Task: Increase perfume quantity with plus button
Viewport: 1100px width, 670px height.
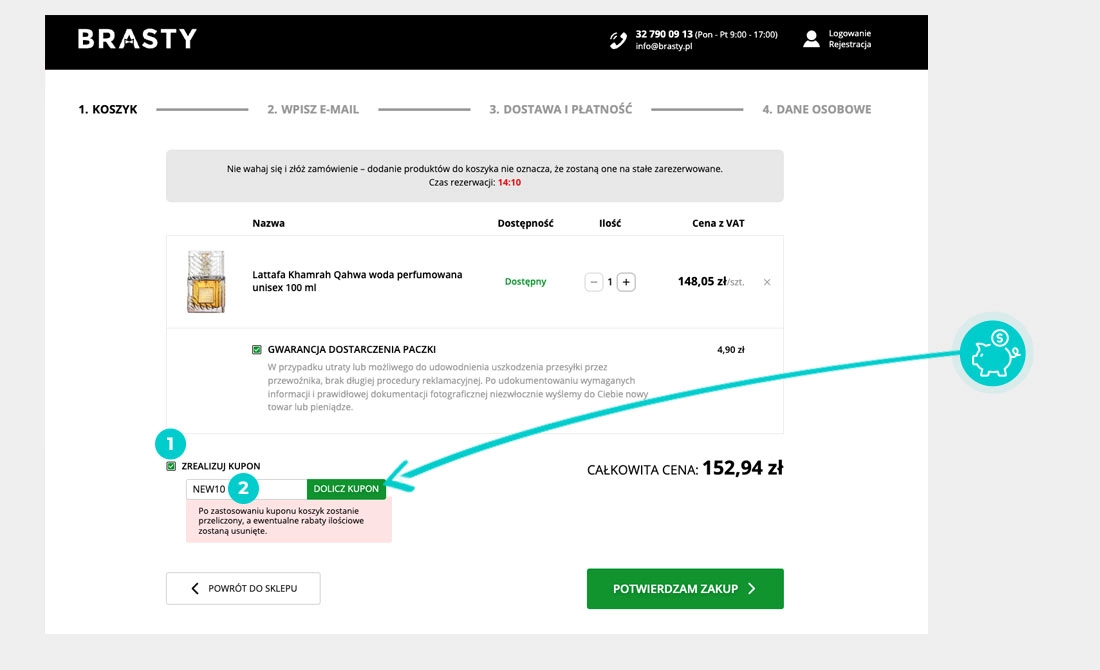Action: tap(626, 282)
